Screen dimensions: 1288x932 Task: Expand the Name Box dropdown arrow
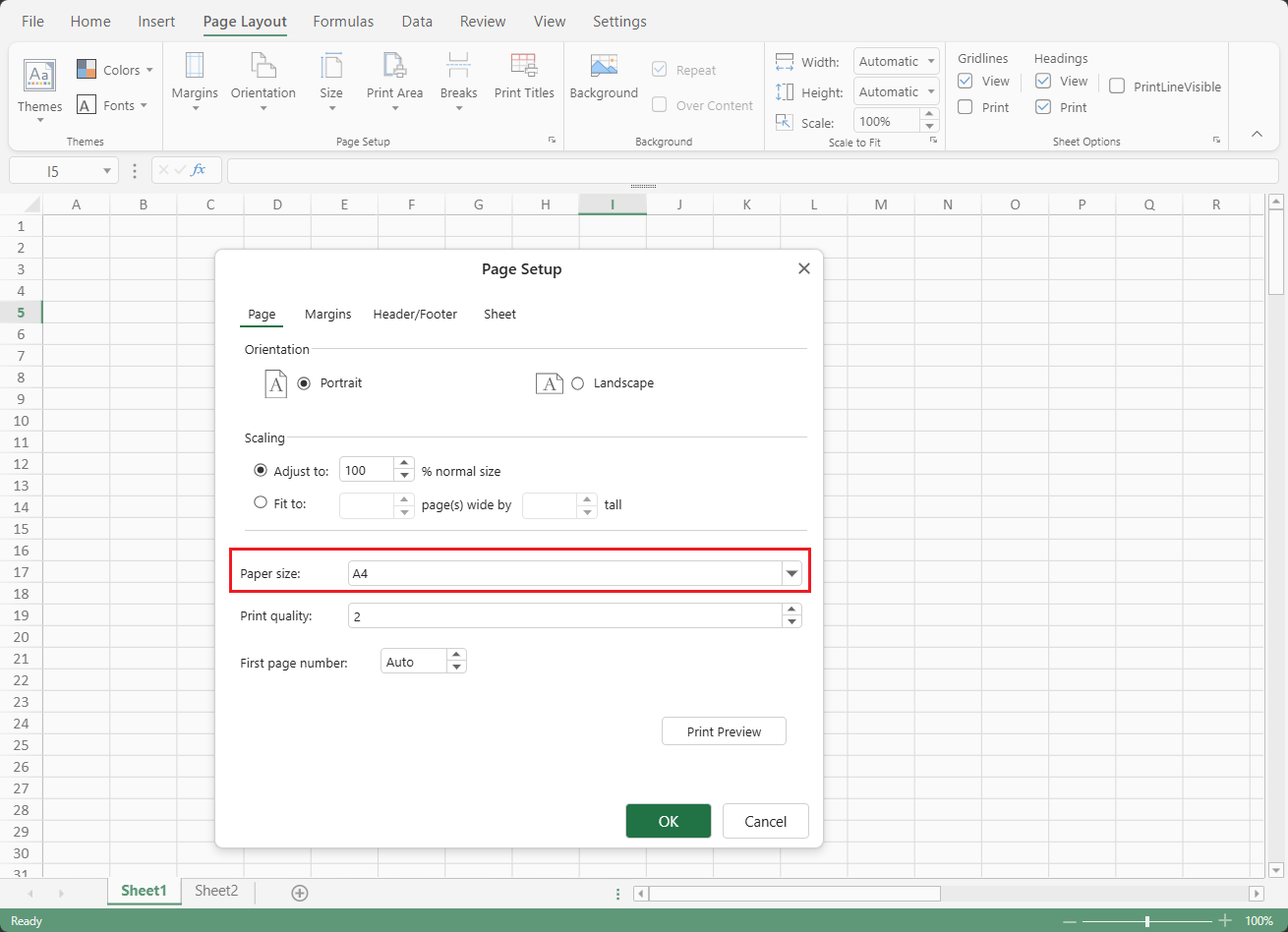[106, 171]
